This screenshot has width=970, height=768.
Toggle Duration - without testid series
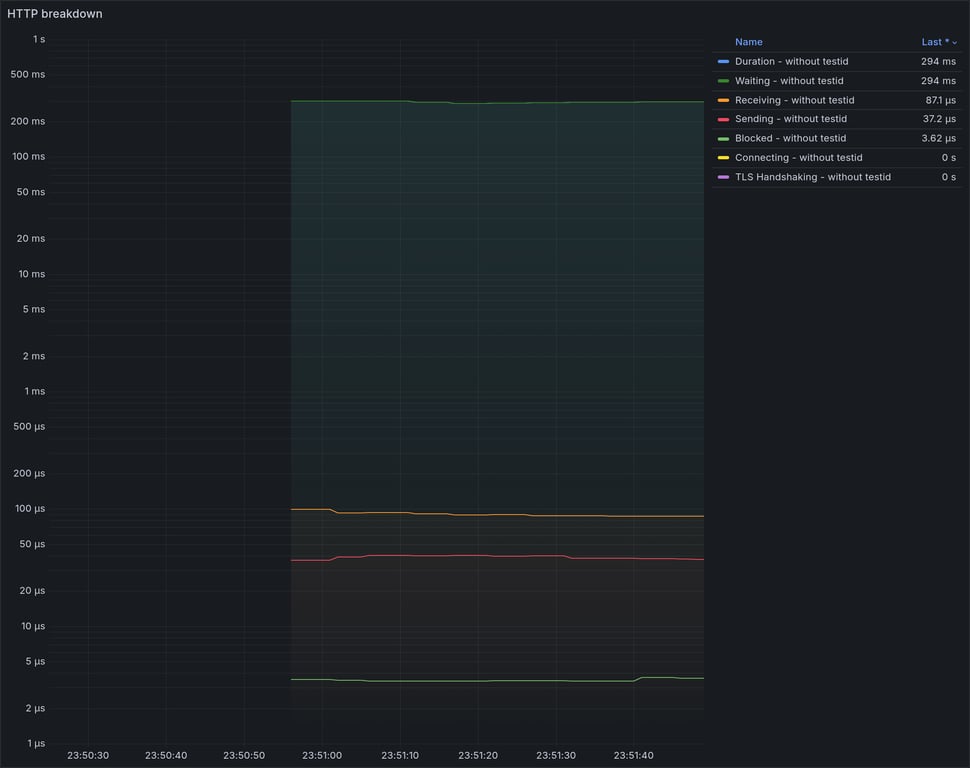pos(791,61)
